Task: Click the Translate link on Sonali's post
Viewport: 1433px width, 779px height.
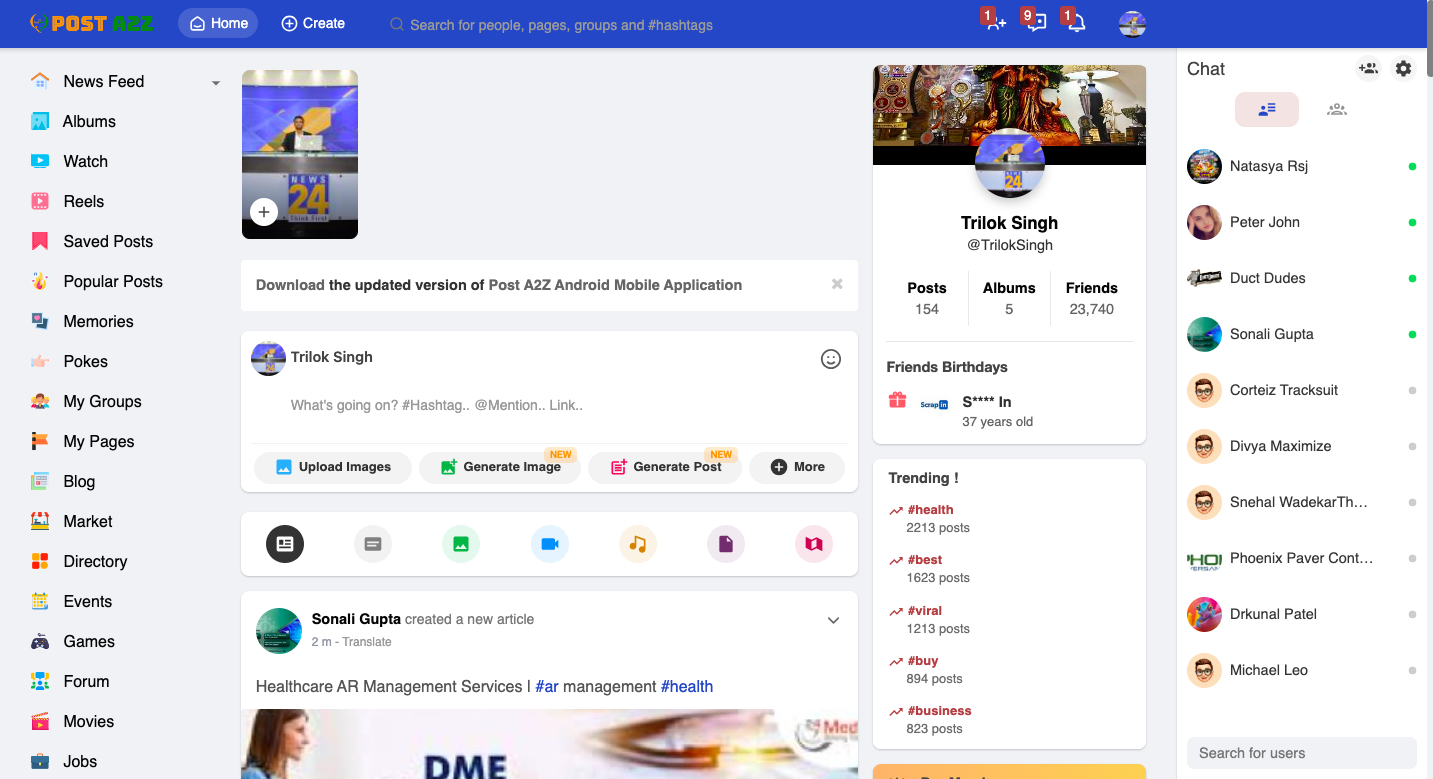Action: [x=367, y=642]
